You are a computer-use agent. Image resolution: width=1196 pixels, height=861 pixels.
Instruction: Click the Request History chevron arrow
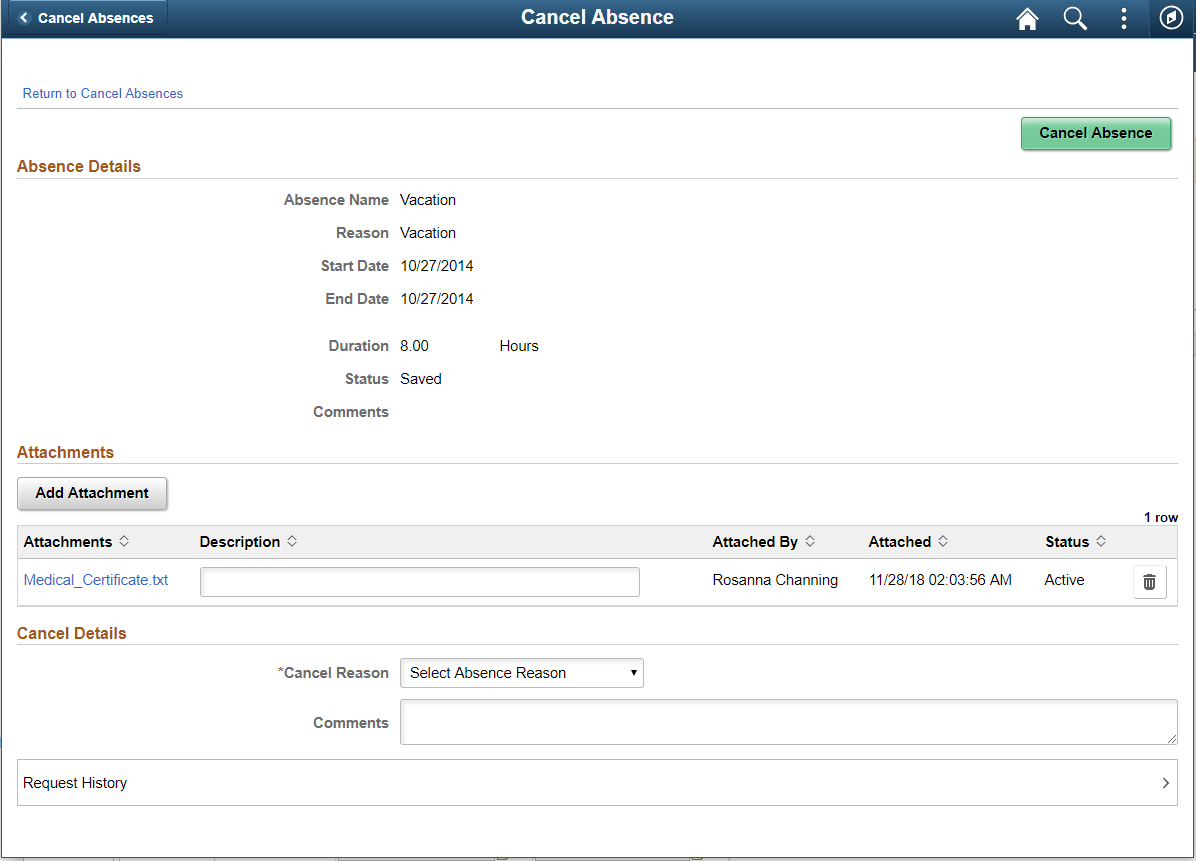coord(1165,782)
